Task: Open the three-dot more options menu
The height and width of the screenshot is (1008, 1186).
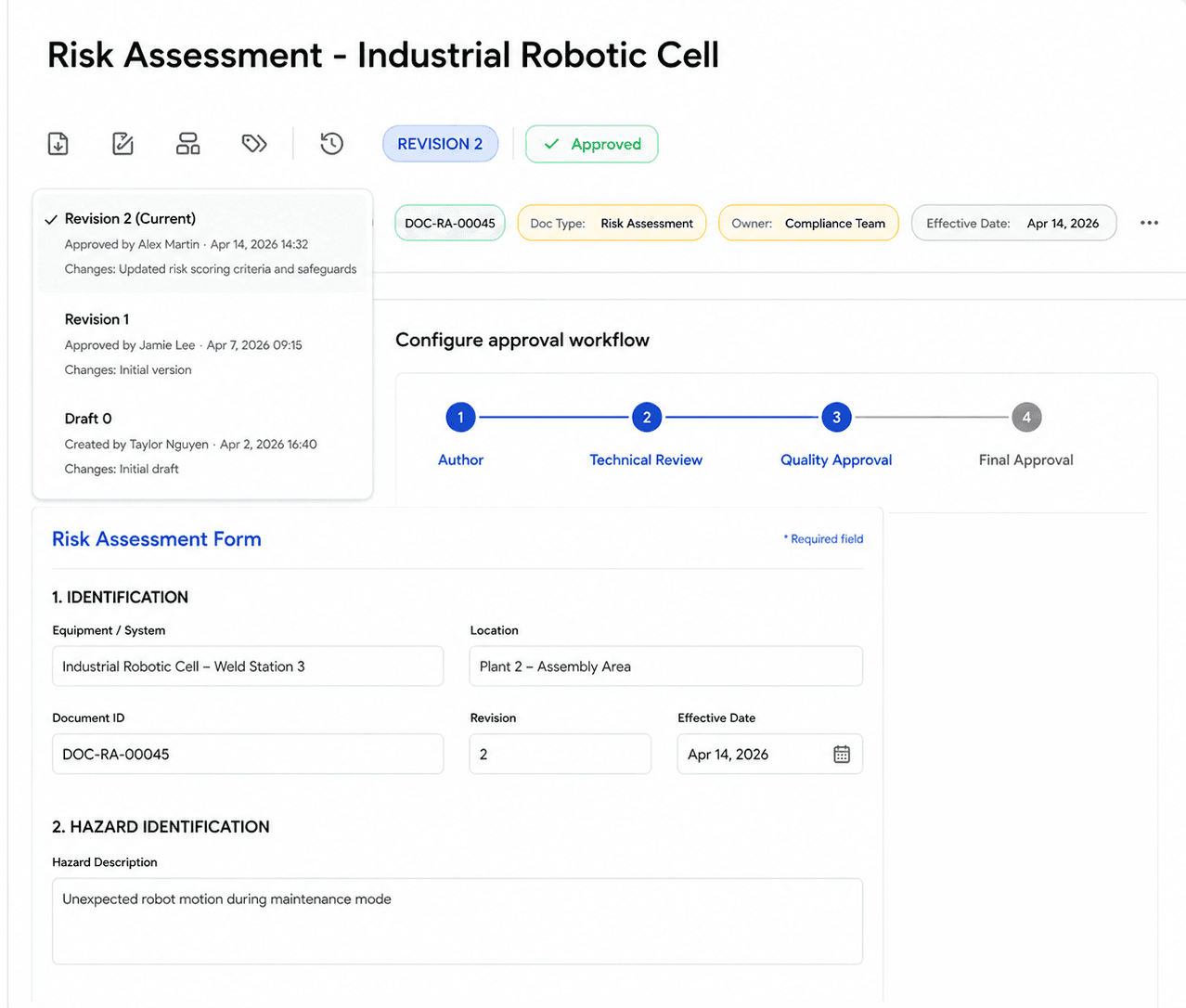Action: [1149, 223]
